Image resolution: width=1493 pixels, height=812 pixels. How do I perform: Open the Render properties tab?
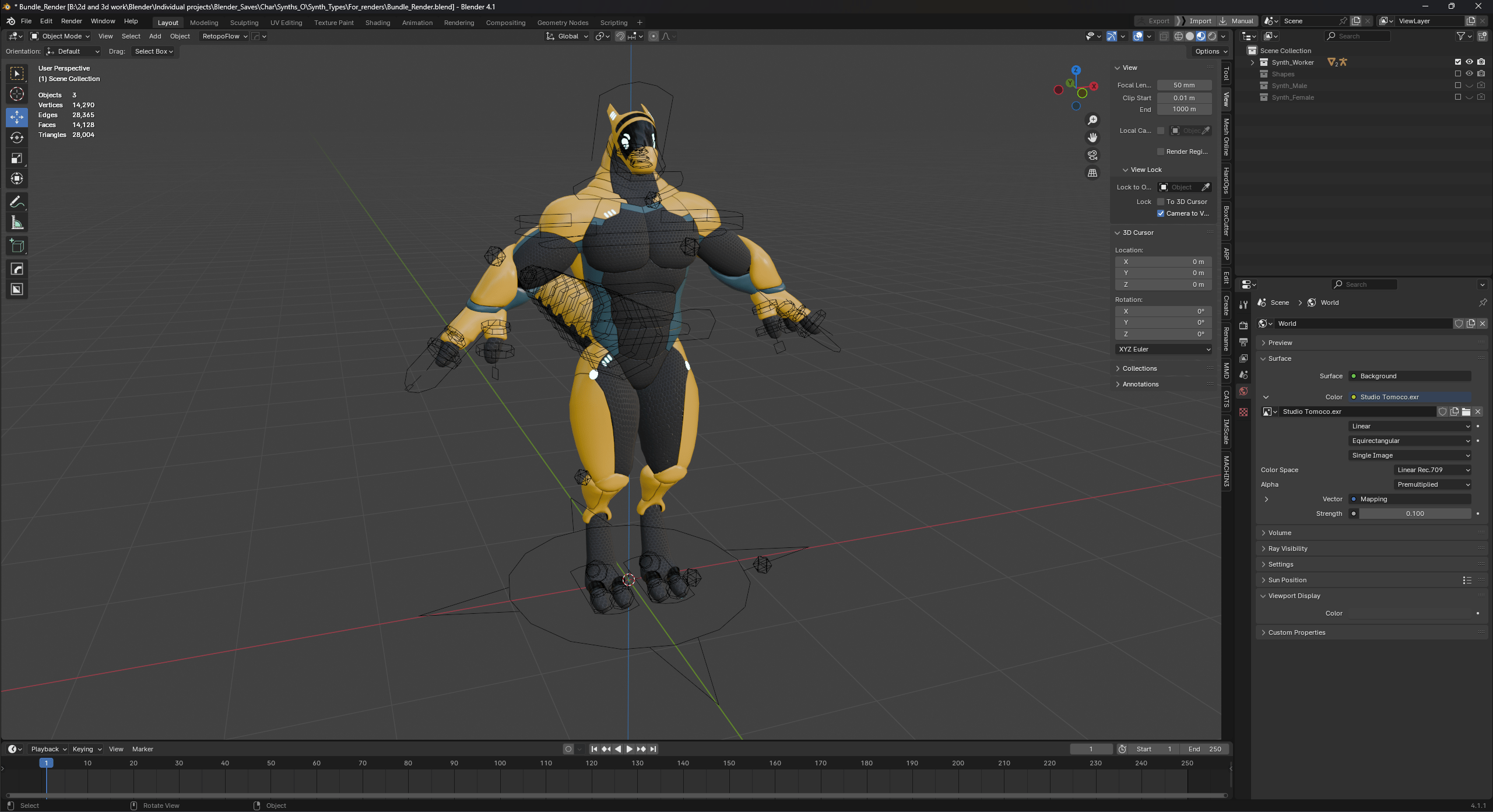[1243, 325]
